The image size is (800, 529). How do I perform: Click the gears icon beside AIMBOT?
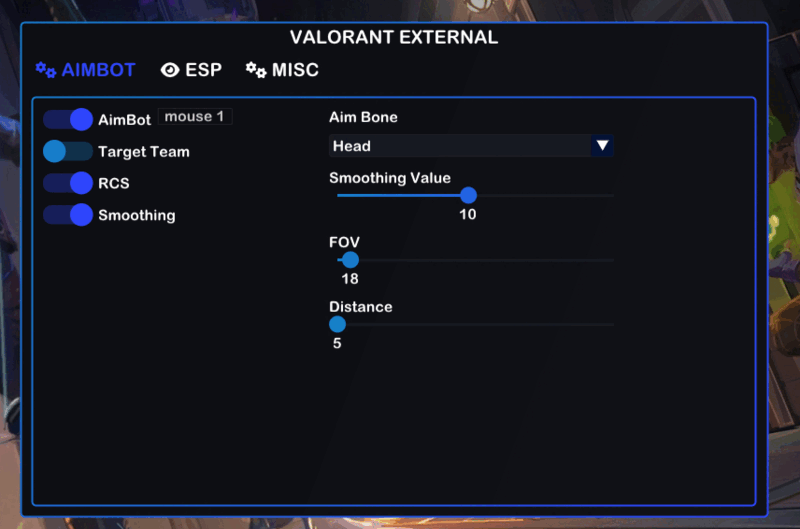coord(46,70)
